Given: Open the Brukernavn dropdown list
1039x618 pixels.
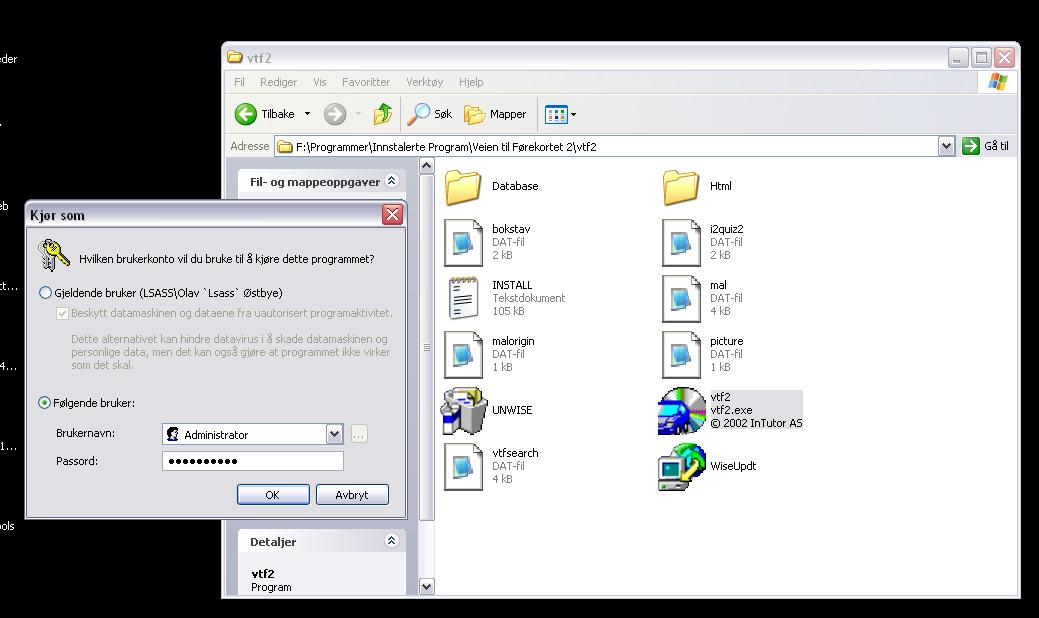Looking at the screenshot, I should tap(334, 435).
